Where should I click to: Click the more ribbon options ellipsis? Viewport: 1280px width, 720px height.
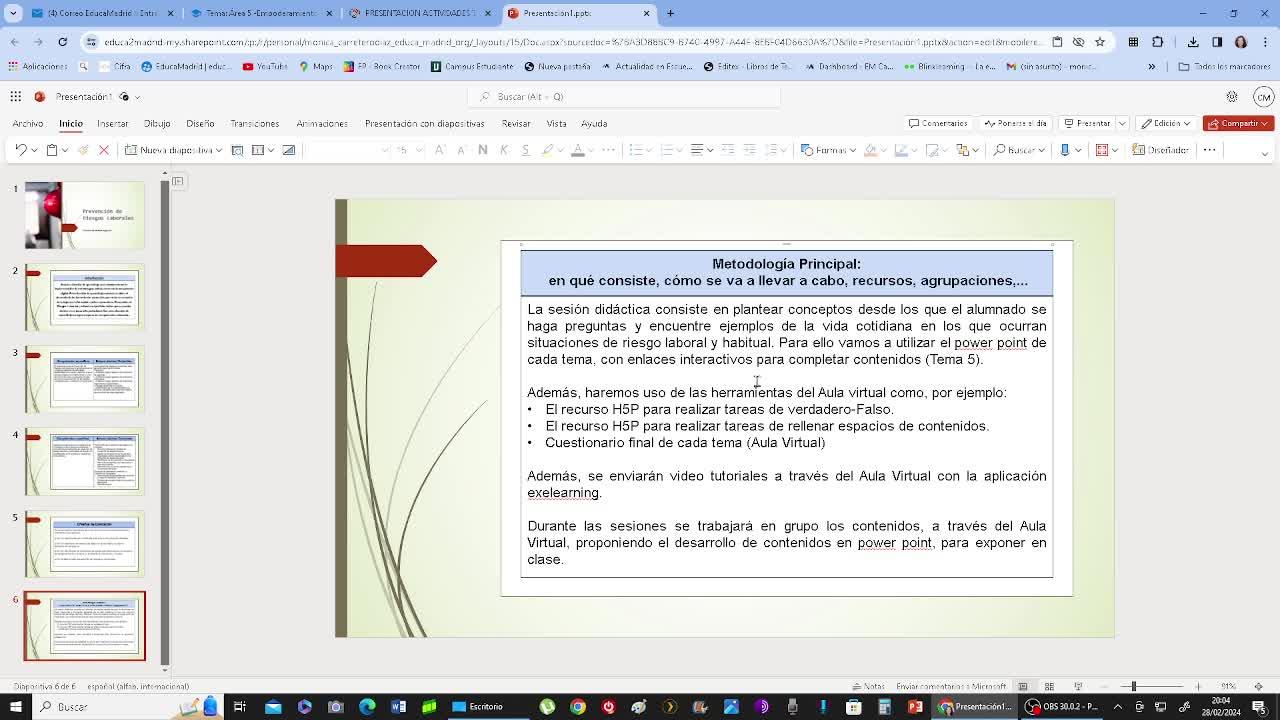1209,150
